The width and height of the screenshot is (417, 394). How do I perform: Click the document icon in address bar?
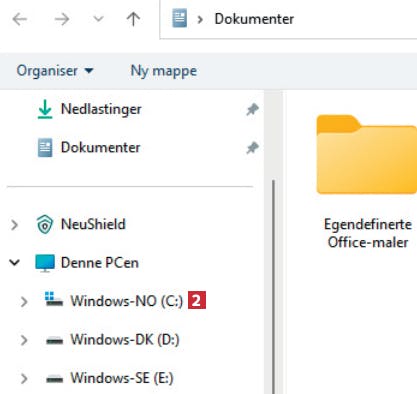pos(179,19)
